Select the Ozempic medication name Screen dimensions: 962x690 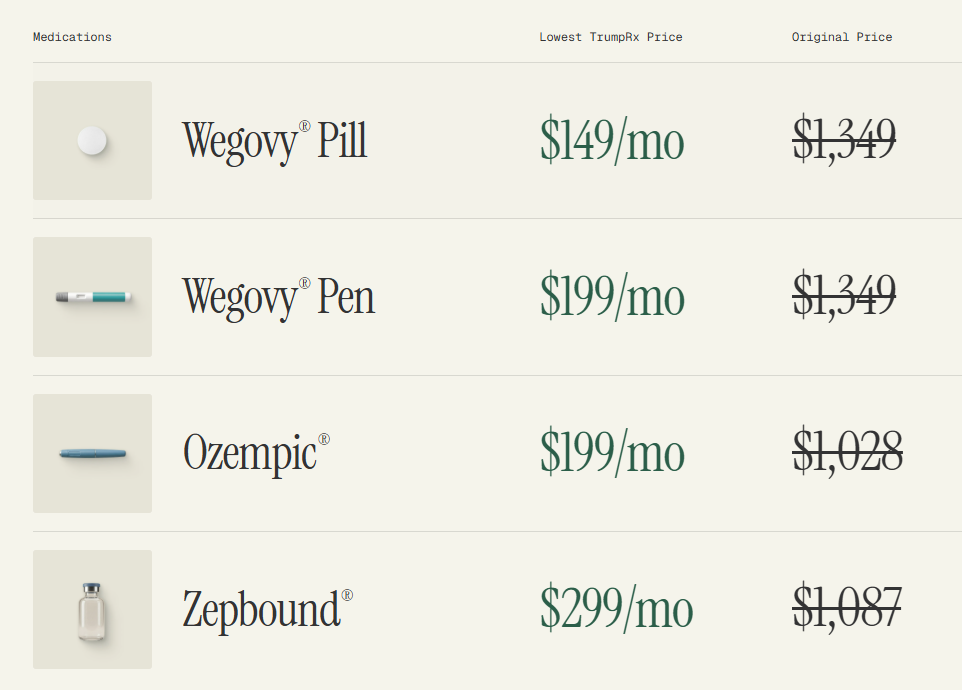[x=250, y=453]
